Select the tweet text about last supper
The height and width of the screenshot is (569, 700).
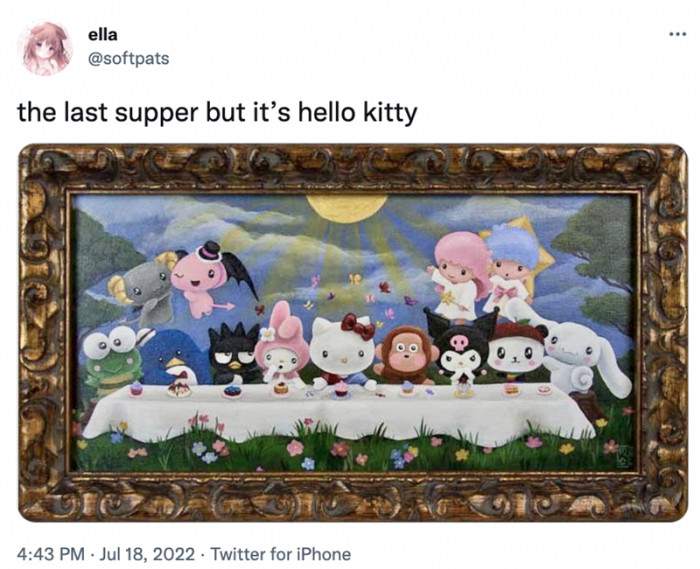[217, 112]
